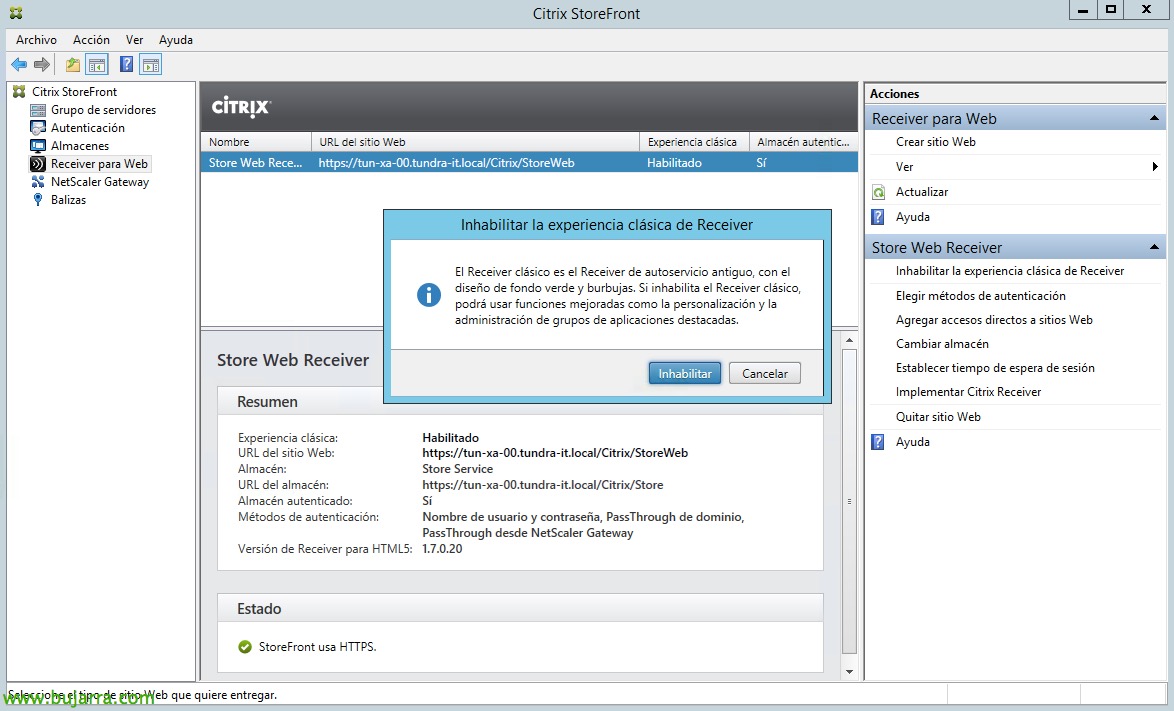Image resolution: width=1174 pixels, height=711 pixels.
Task: Select NetScaler Gateway in the tree
Action: pyautogui.click(x=100, y=182)
